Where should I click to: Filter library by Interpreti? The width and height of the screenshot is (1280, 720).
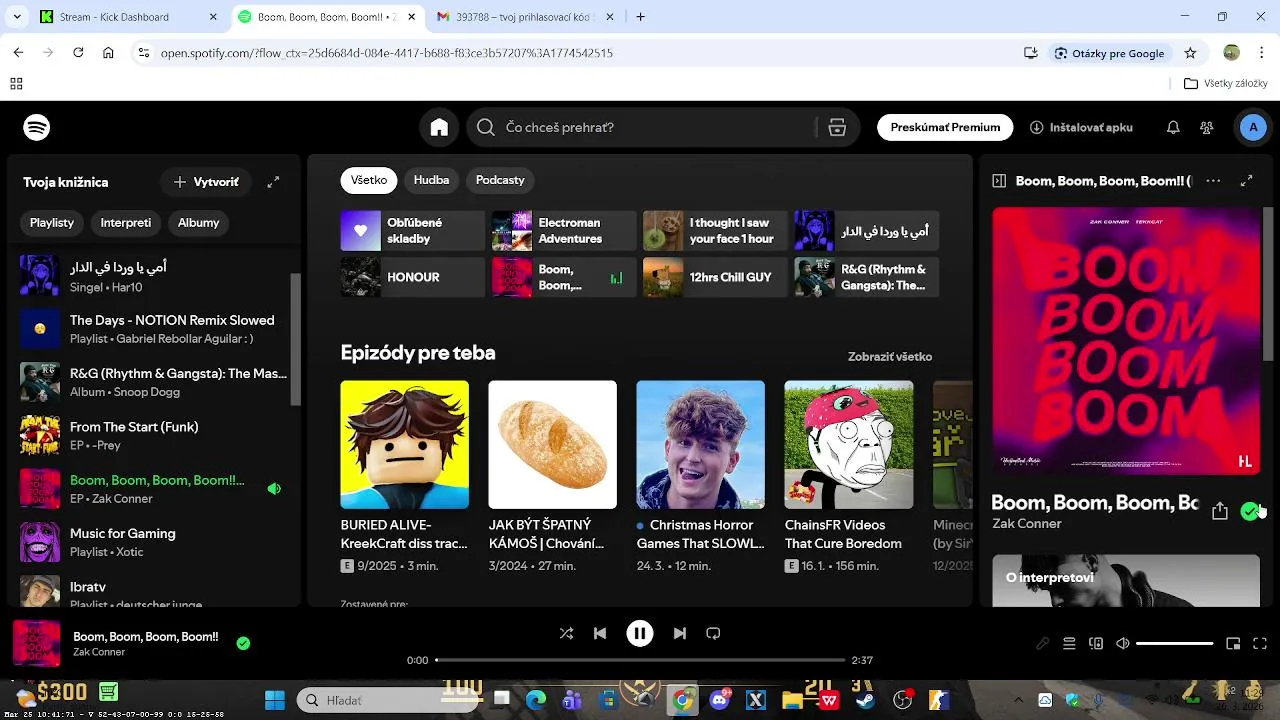126,223
